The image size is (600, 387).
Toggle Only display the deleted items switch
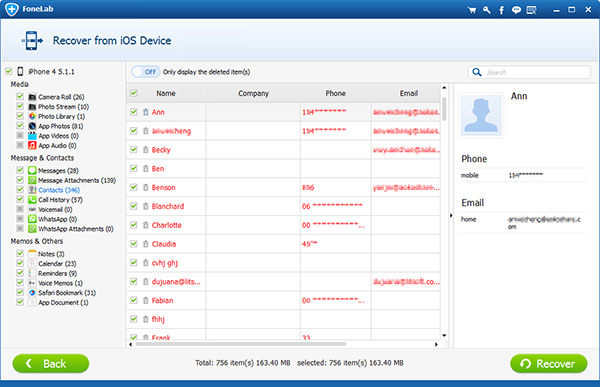(145, 72)
